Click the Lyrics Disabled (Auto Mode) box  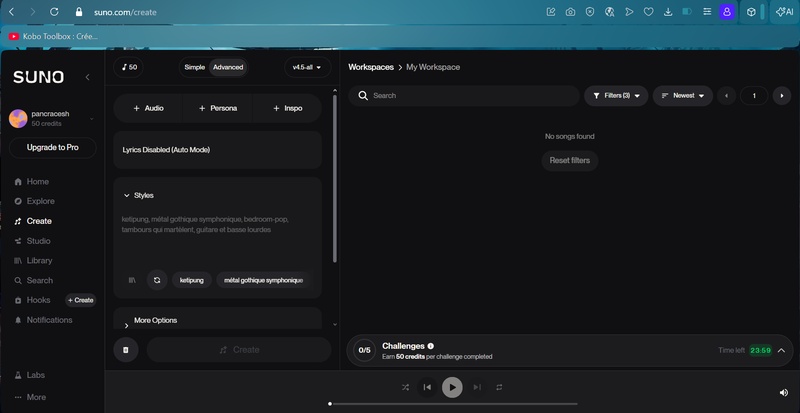pos(217,150)
